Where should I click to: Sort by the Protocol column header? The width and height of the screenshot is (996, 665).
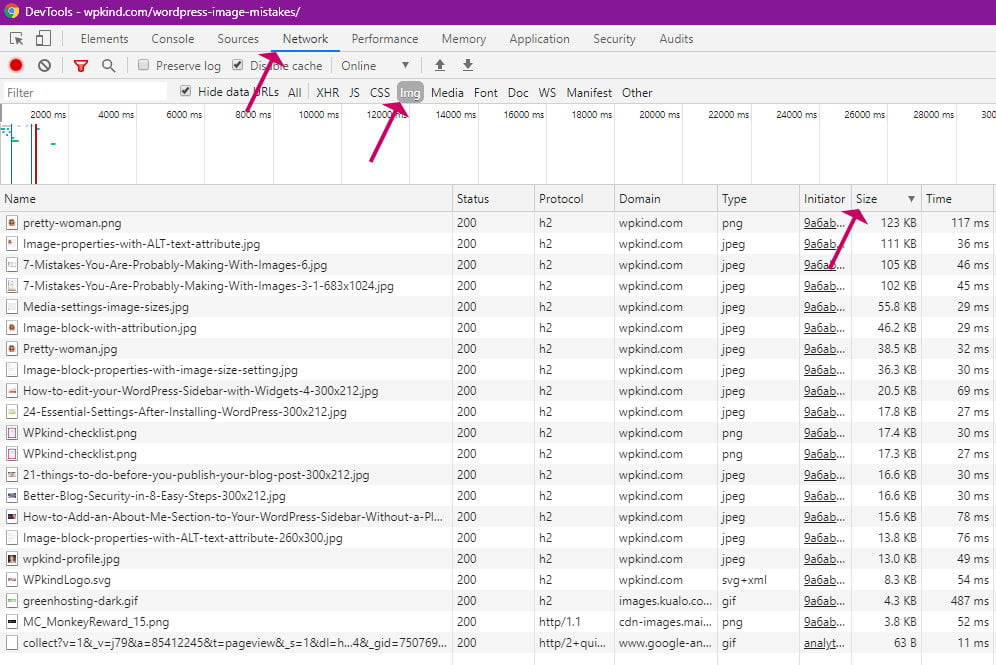tap(574, 199)
